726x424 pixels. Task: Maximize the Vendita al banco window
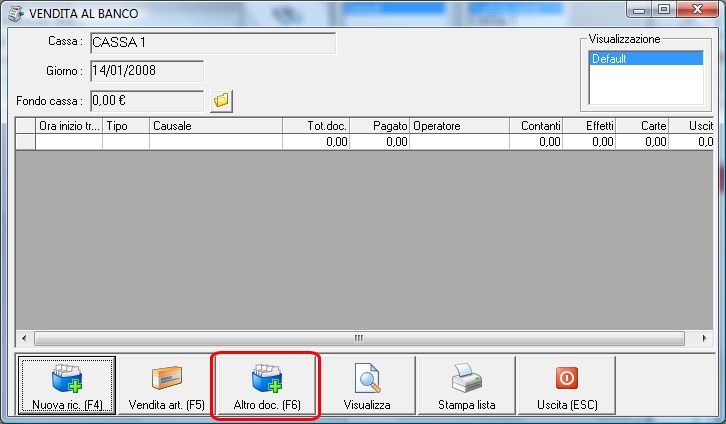coord(664,10)
